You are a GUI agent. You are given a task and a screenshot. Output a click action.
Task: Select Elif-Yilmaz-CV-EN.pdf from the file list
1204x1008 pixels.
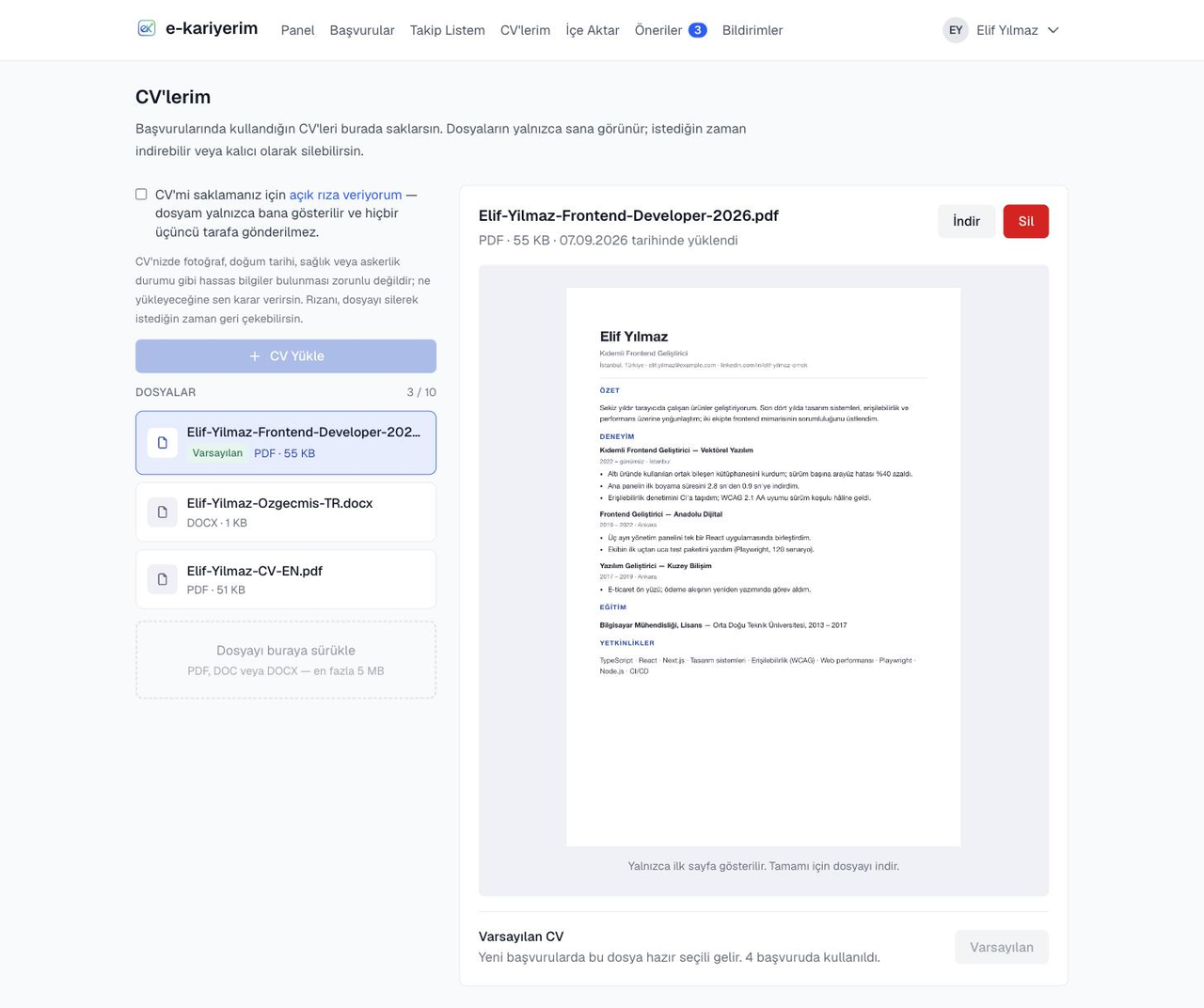(x=286, y=579)
